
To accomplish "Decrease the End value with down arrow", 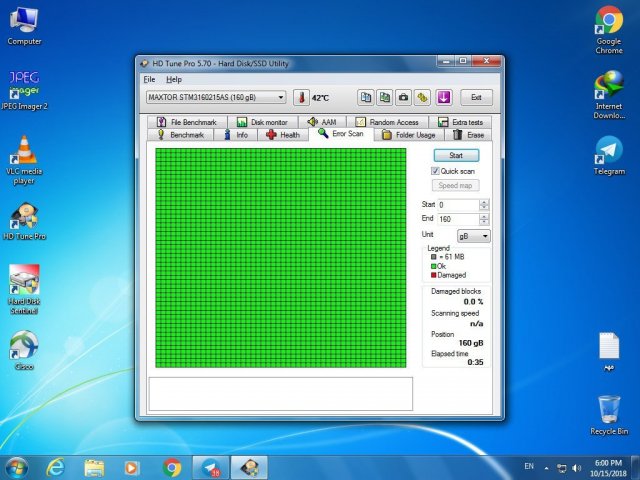I will pyautogui.click(x=485, y=222).
